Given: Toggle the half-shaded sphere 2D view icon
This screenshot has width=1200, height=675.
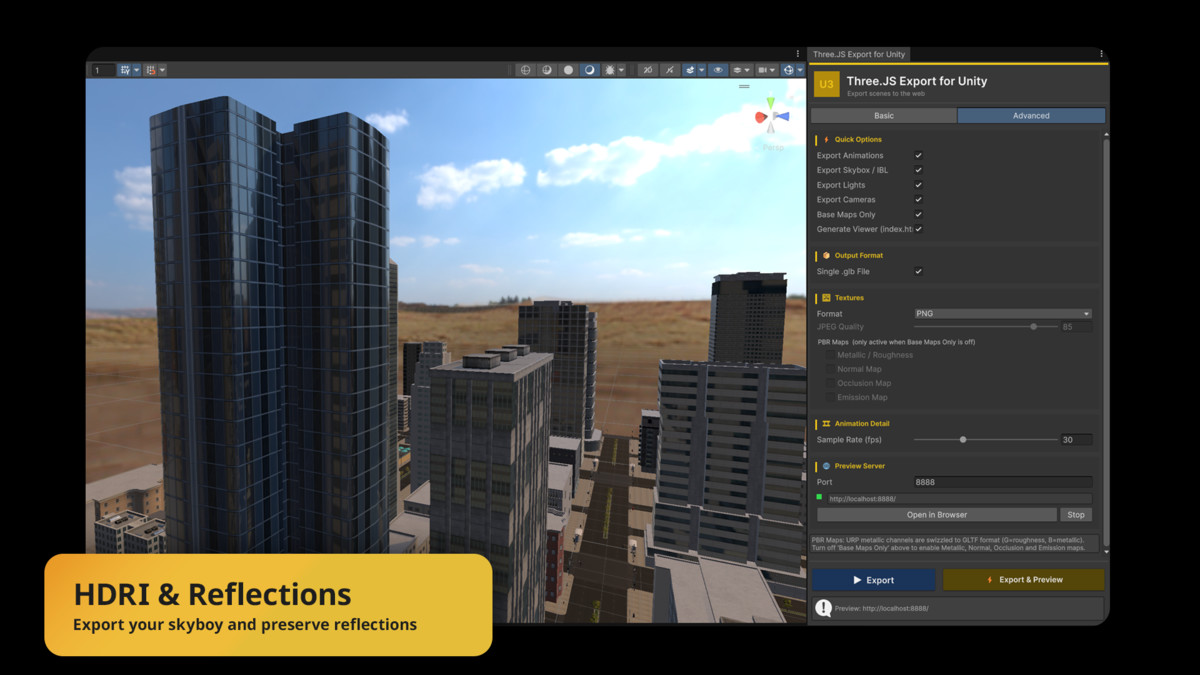Looking at the screenshot, I should pyautogui.click(x=547, y=70).
